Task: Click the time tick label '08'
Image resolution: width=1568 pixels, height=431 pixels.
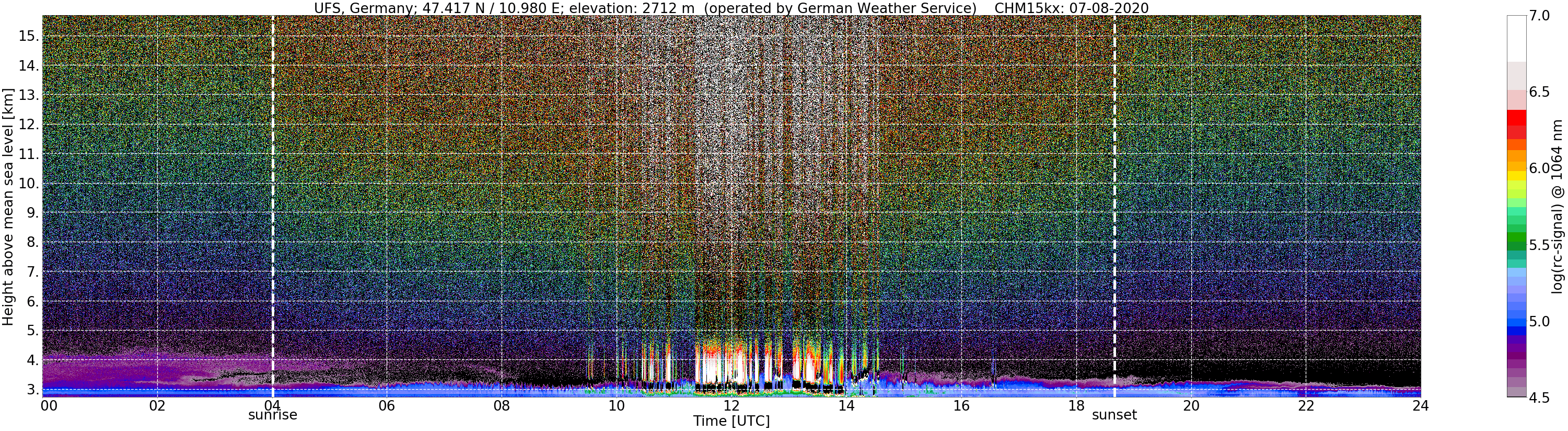Action: pos(502,405)
